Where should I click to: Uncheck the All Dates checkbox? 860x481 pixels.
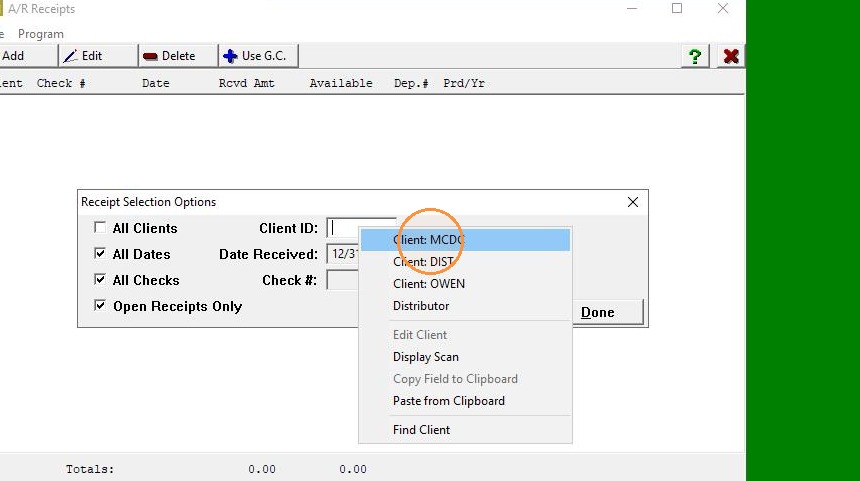100,253
